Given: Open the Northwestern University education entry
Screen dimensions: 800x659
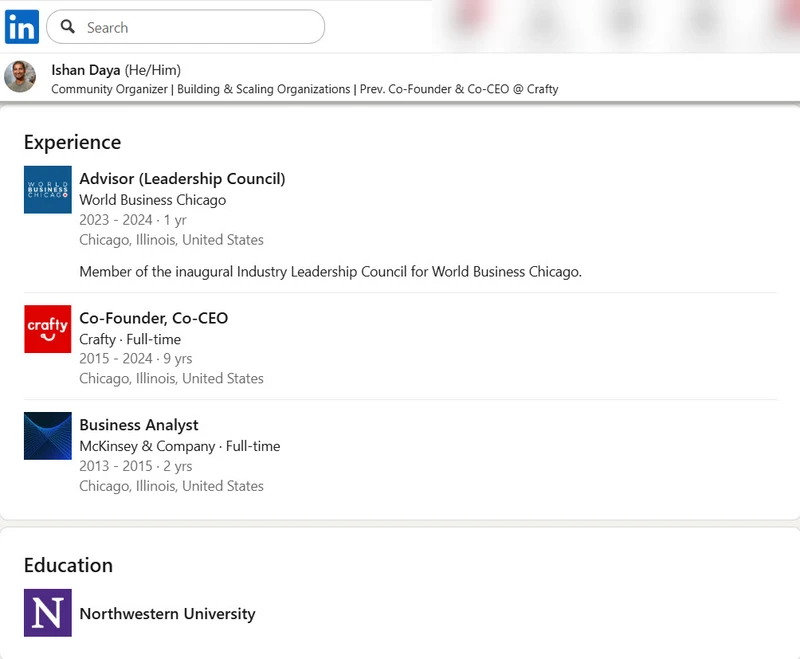Looking at the screenshot, I should coord(167,614).
